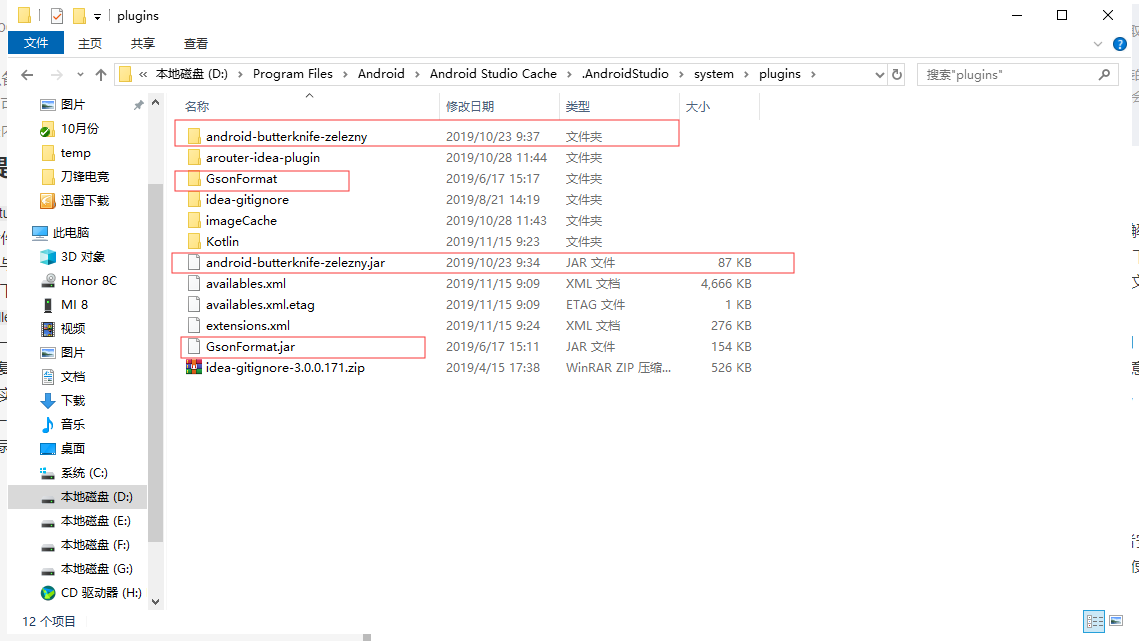Open the recent locations dropdown arrow
The image size is (1139, 641).
point(80,74)
